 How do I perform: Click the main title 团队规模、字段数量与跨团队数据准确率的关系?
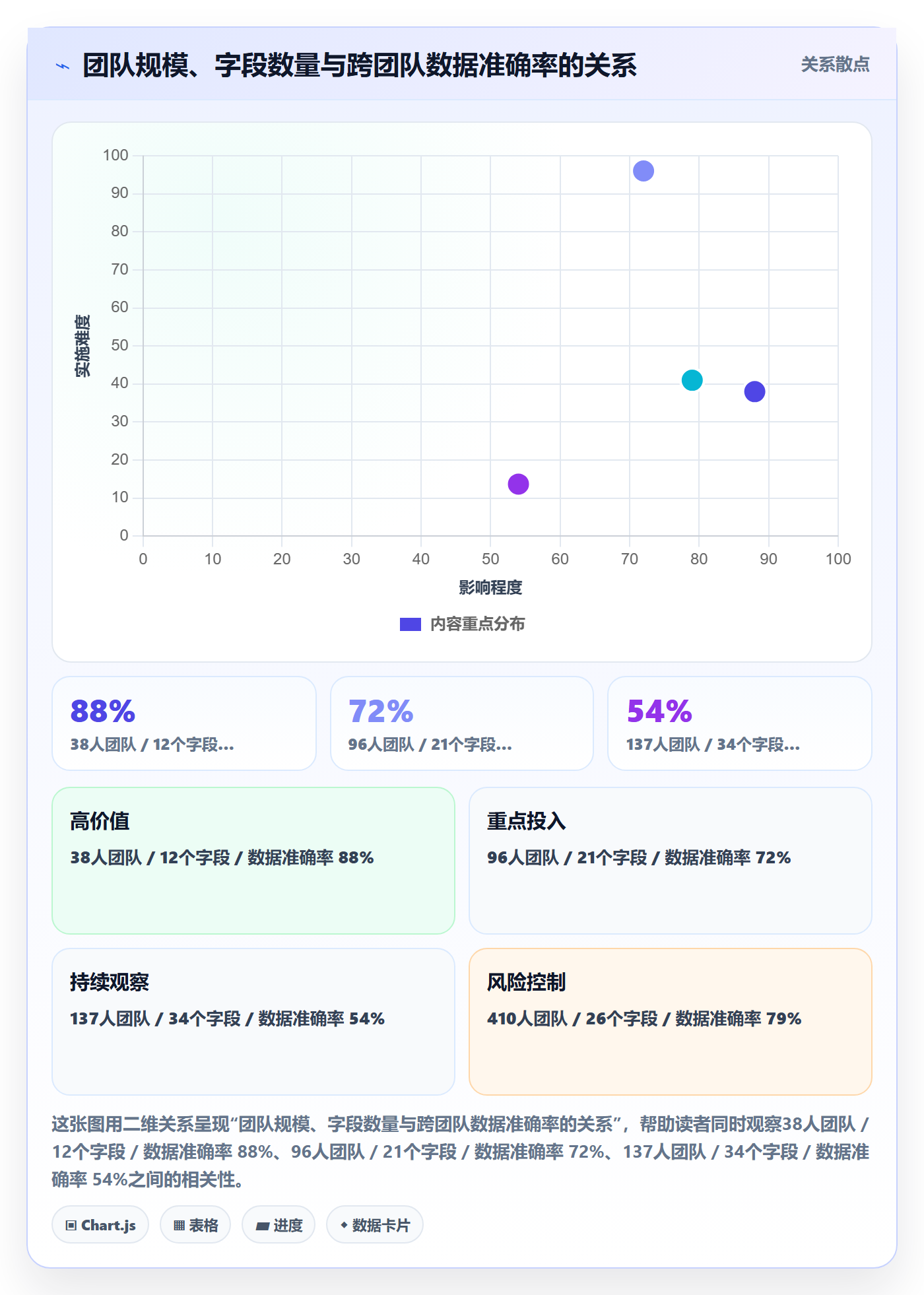360,65
